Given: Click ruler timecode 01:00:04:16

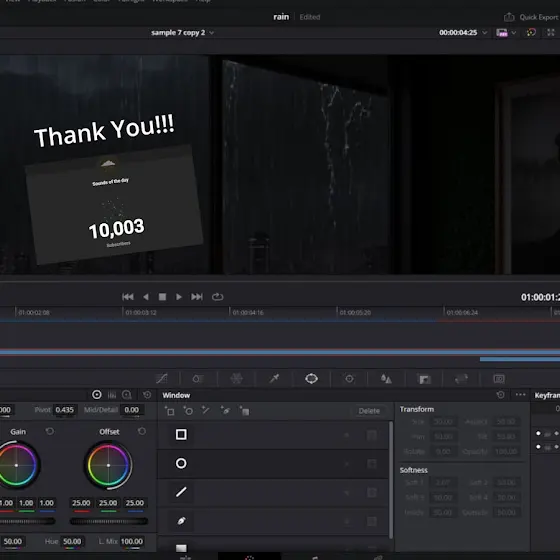Looking at the screenshot, I should click(248, 312).
